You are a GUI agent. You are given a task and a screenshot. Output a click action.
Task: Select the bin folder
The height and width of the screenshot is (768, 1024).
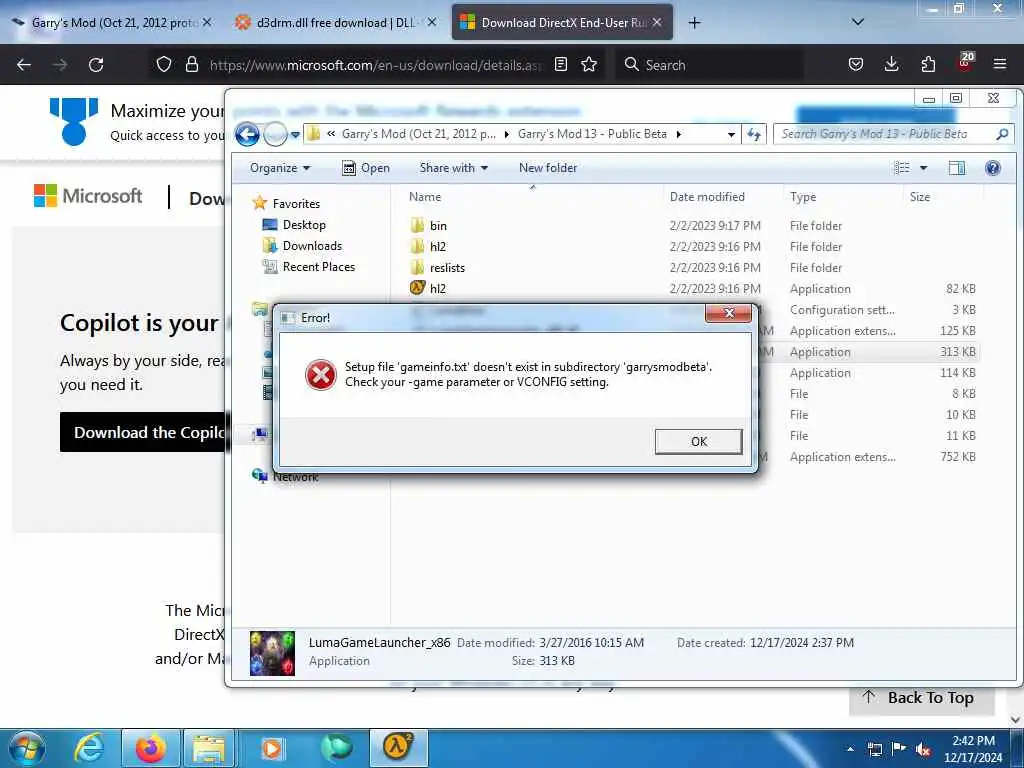coord(438,225)
